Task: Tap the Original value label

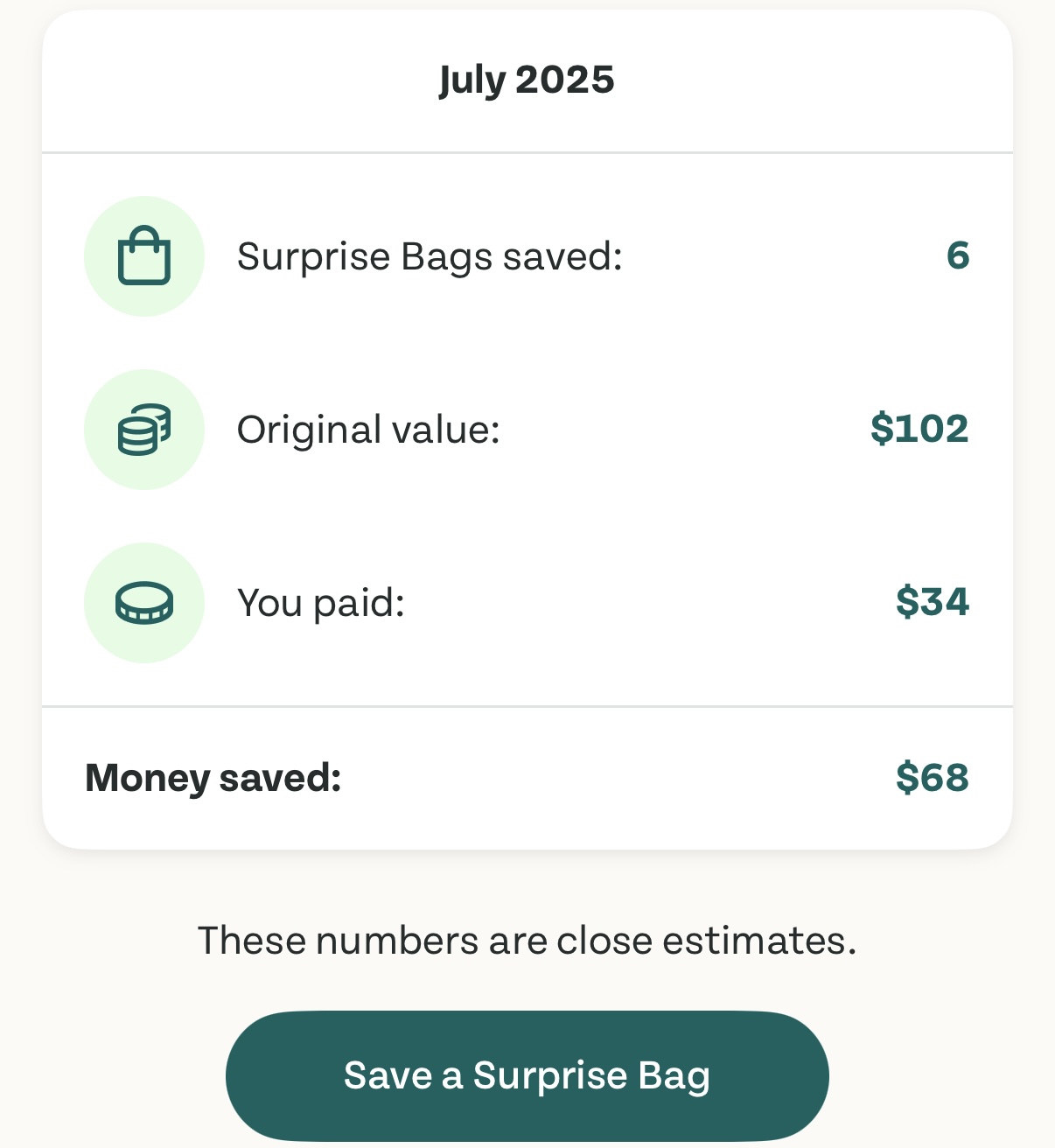Action: click(368, 430)
